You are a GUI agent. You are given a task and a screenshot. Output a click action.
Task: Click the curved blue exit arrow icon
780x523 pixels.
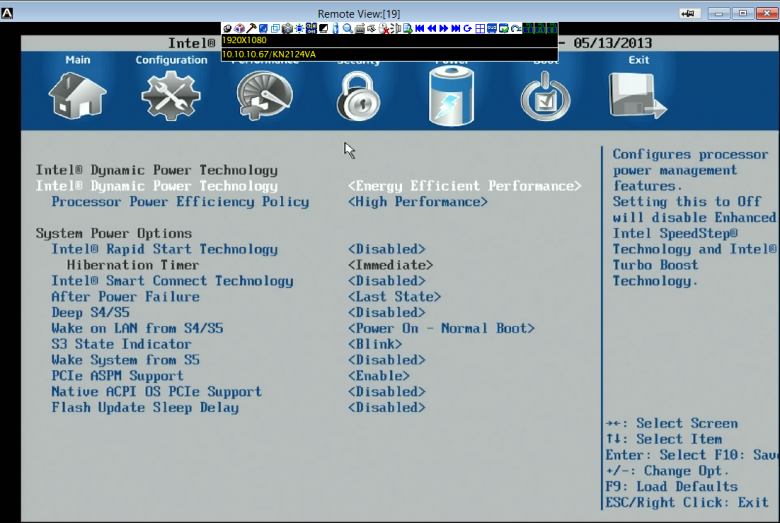(x=516, y=28)
